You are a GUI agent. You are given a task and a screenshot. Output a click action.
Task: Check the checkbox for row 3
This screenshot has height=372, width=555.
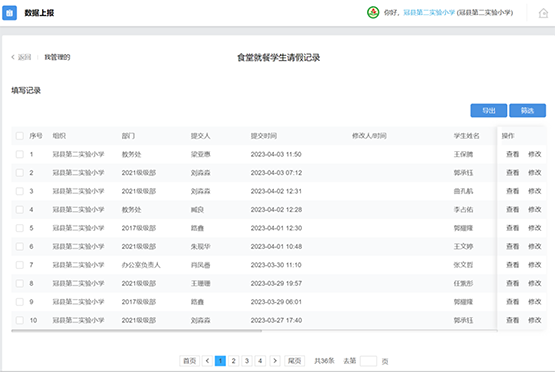pos(20,191)
